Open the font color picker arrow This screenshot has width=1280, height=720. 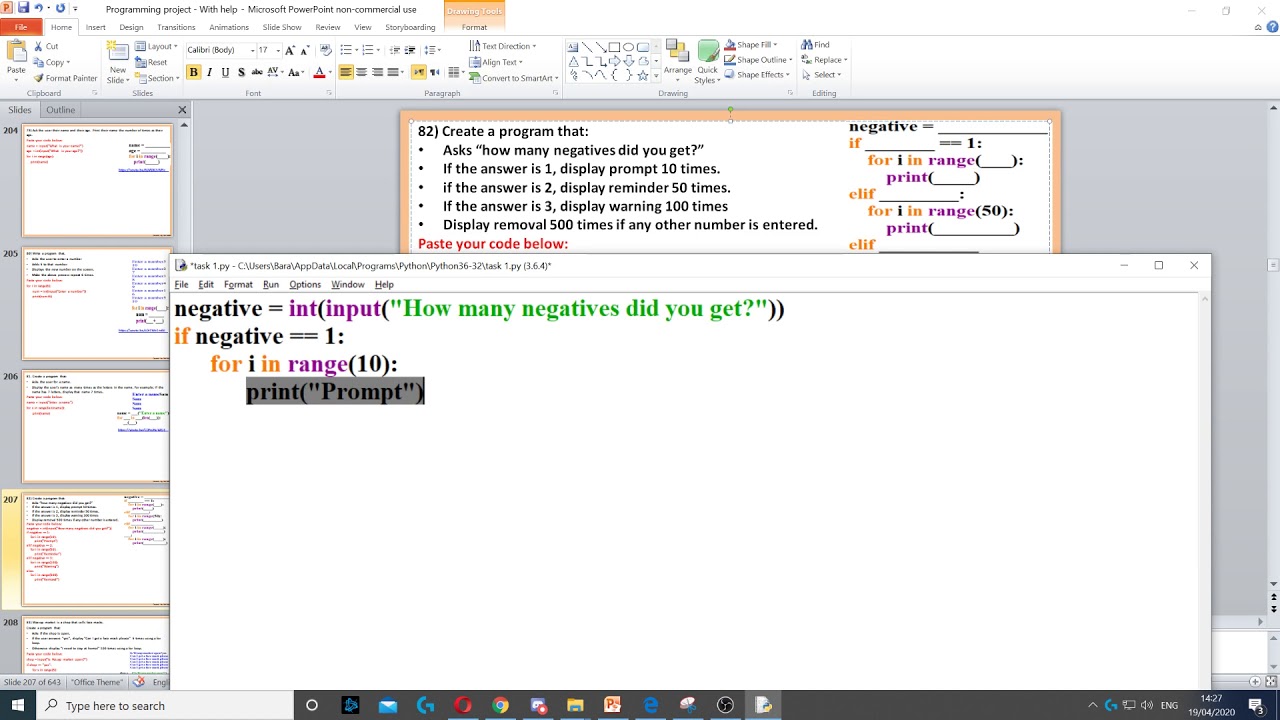pos(330,73)
